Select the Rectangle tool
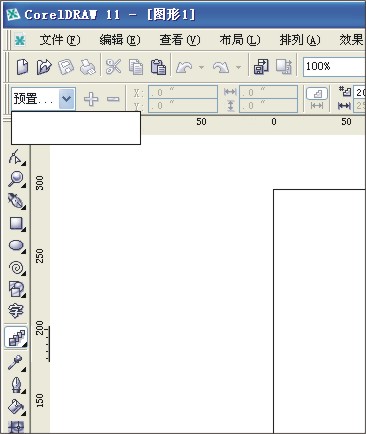 16,224
